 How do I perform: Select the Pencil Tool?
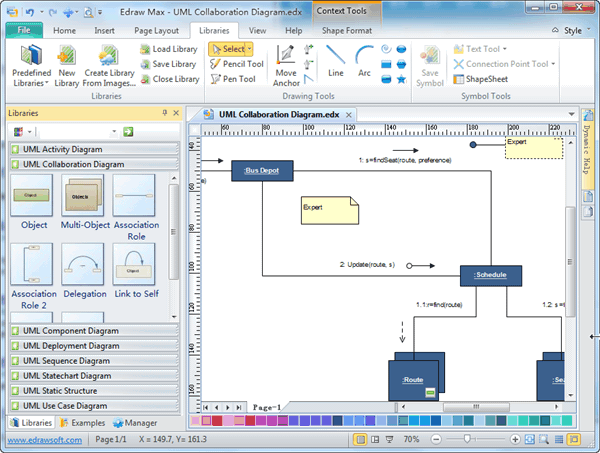click(x=237, y=64)
